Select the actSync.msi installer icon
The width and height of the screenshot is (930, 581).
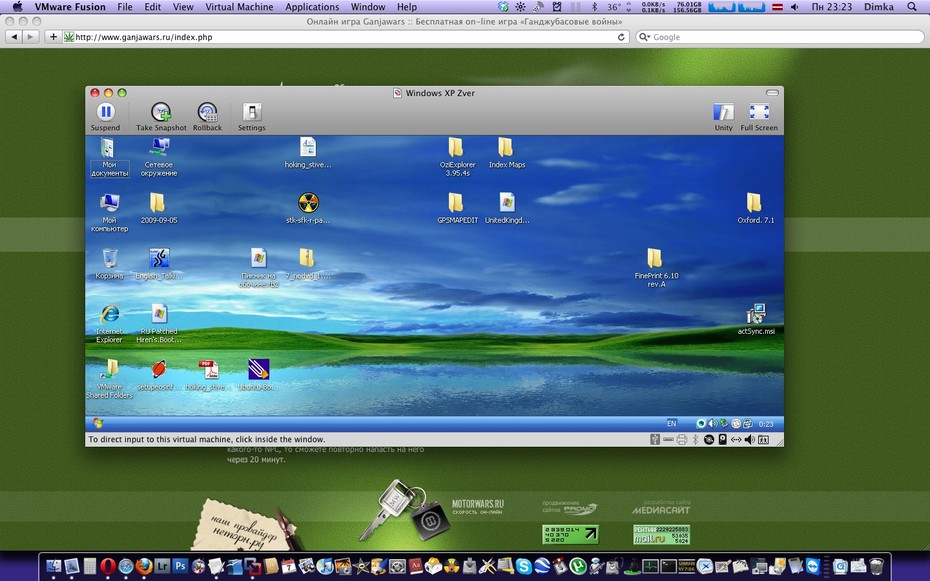point(756,319)
